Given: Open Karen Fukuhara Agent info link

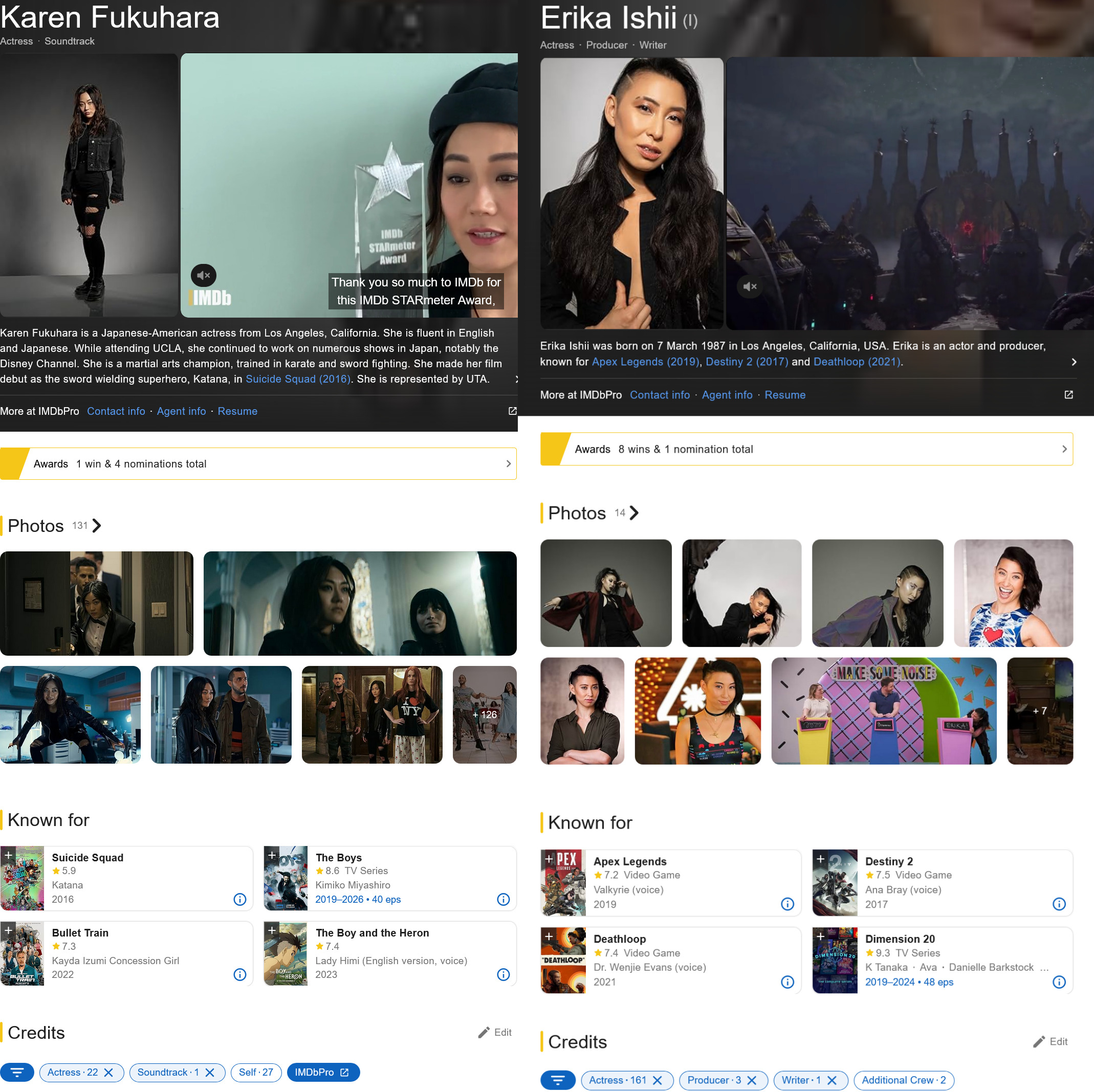Looking at the screenshot, I should pos(181,411).
